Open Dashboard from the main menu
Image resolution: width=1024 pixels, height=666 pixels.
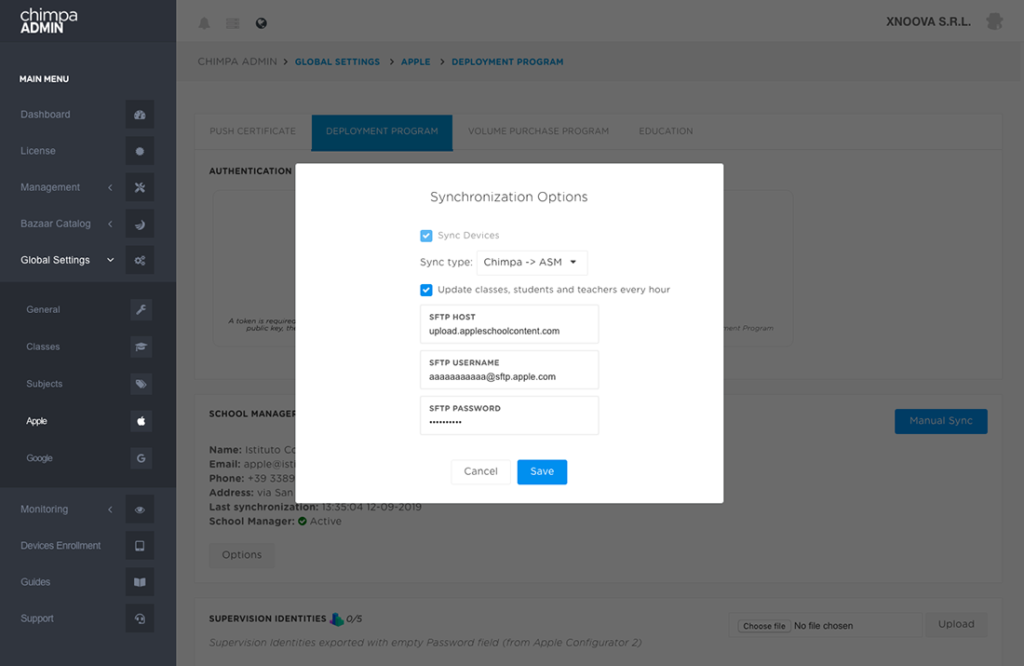coord(45,114)
